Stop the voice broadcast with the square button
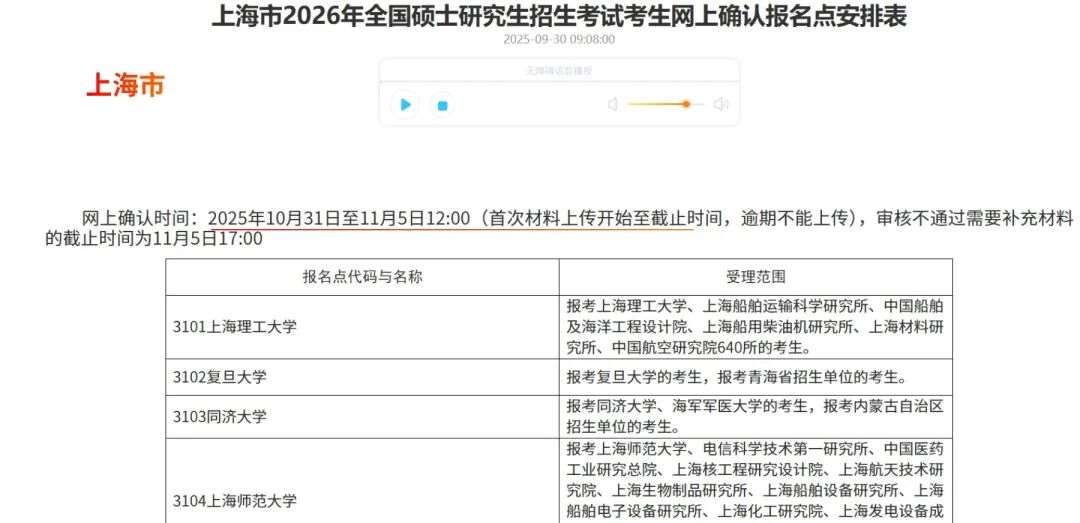This screenshot has height=523, width=1080. [x=442, y=104]
